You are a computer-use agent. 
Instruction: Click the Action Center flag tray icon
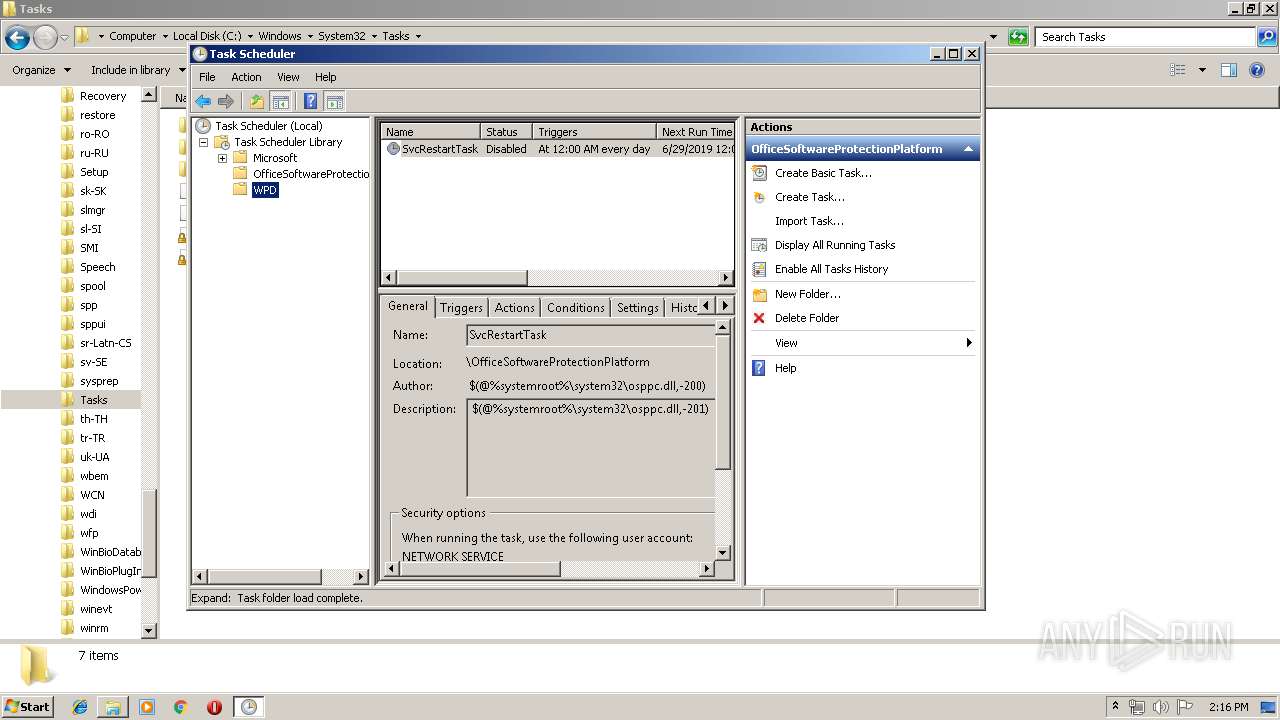point(1185,707)
